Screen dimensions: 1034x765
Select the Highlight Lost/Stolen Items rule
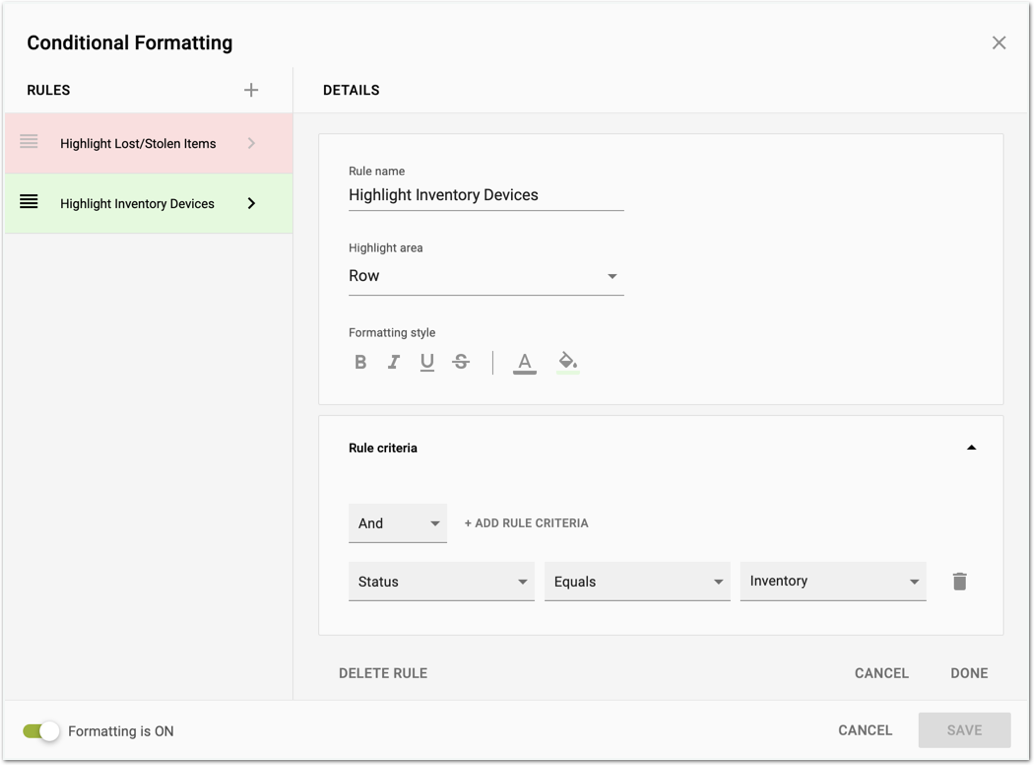coord(138,144)
